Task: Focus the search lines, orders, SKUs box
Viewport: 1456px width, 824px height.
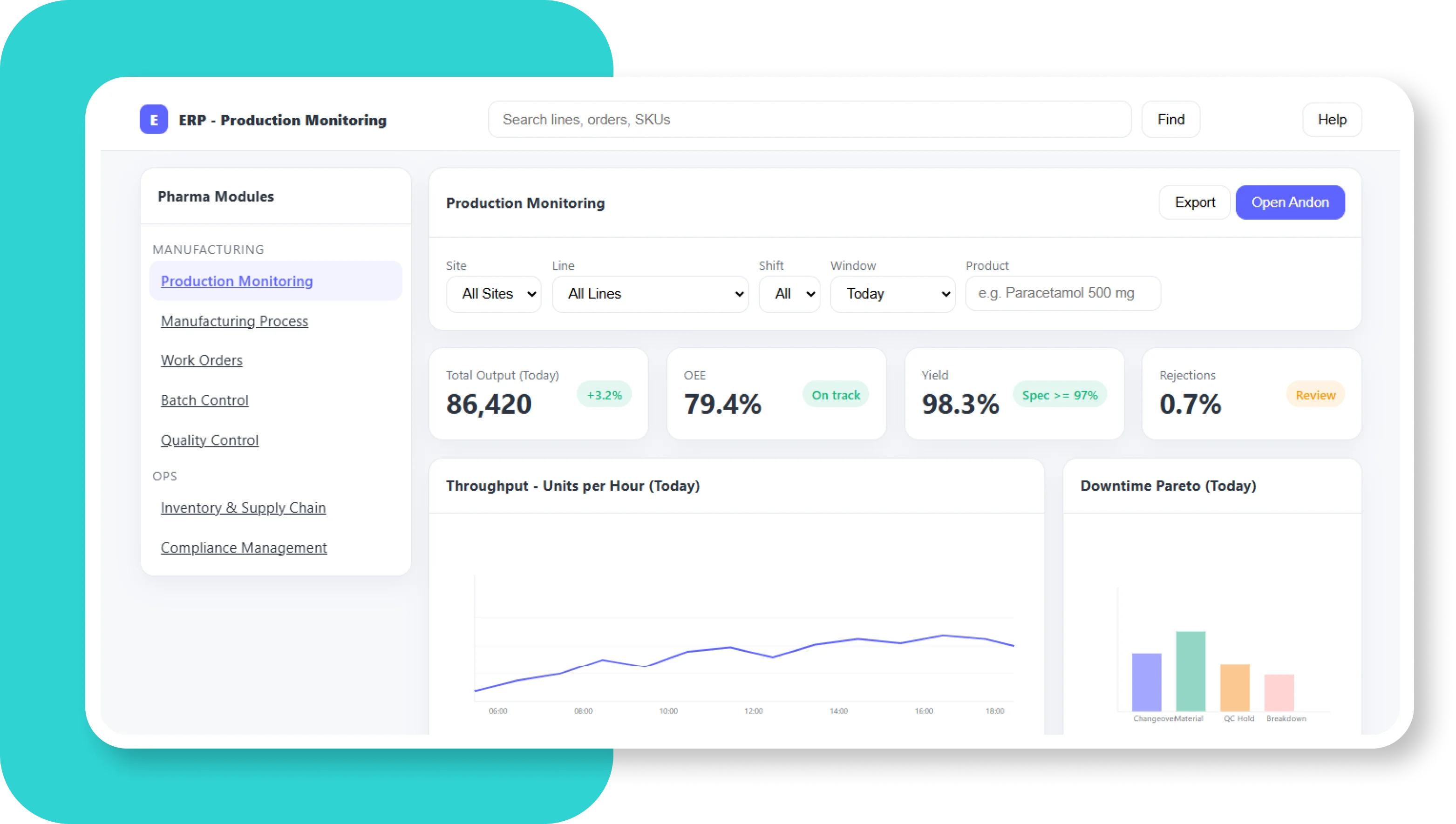Action: (x=810, y=120)
